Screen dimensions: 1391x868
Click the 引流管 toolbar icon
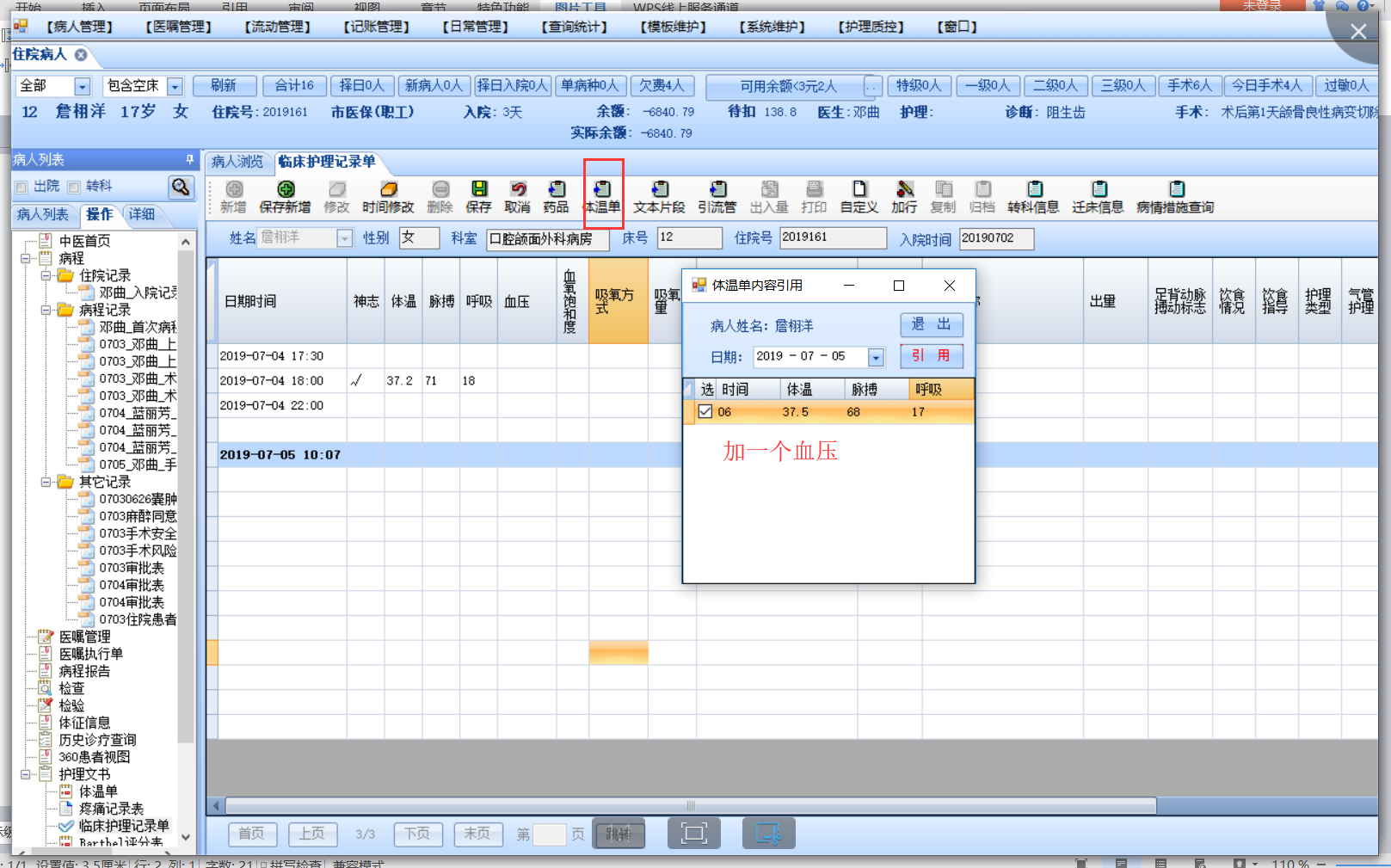click(x=717, y=196)
